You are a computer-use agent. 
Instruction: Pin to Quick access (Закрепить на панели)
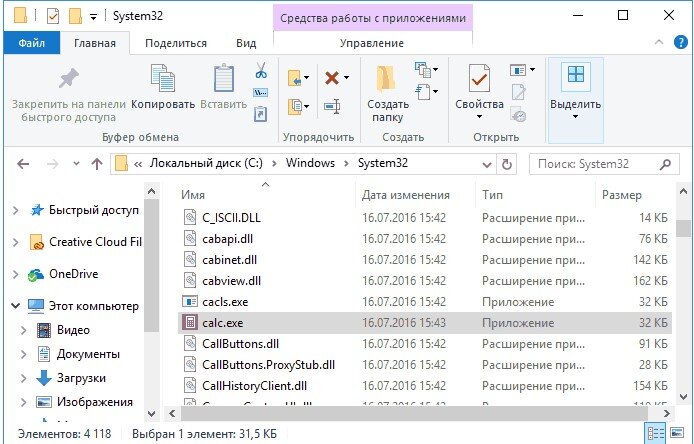click(69, 94)
